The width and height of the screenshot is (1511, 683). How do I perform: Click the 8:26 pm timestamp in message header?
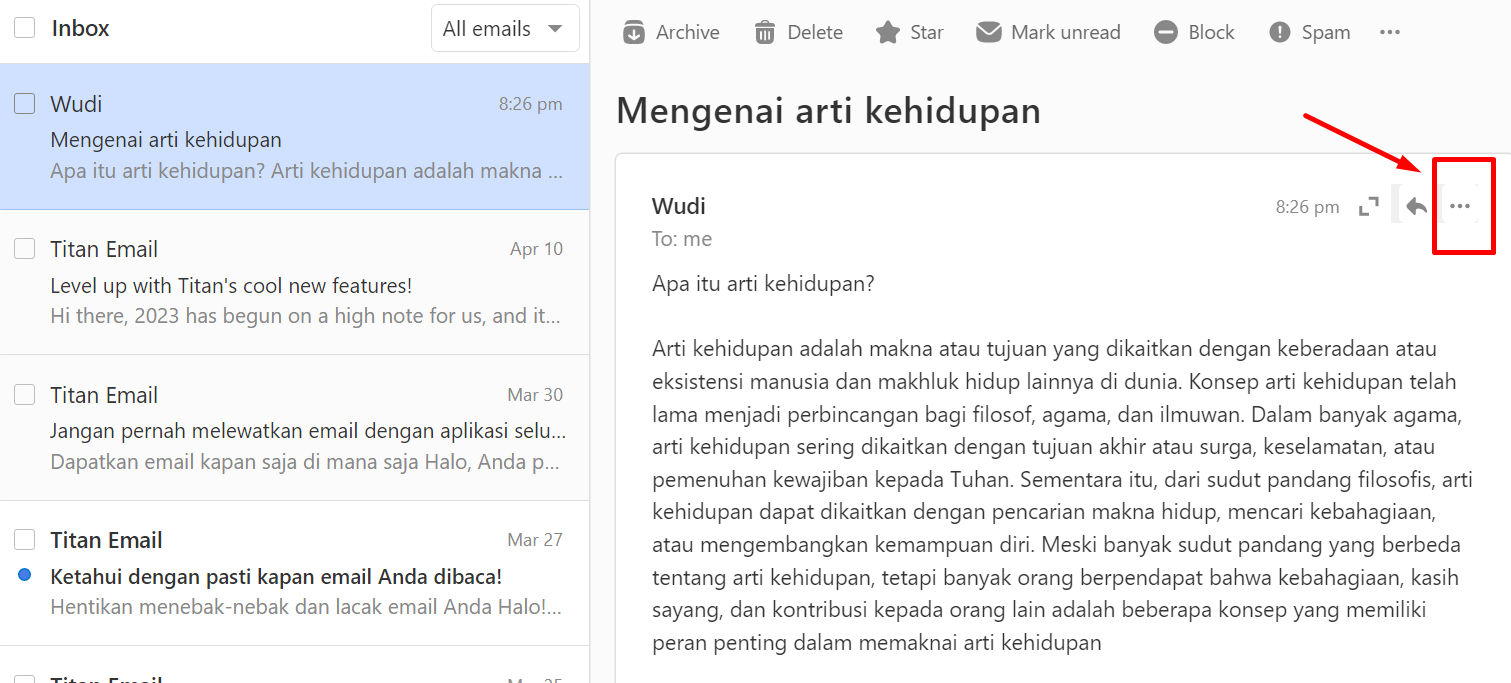[1307, 207]
